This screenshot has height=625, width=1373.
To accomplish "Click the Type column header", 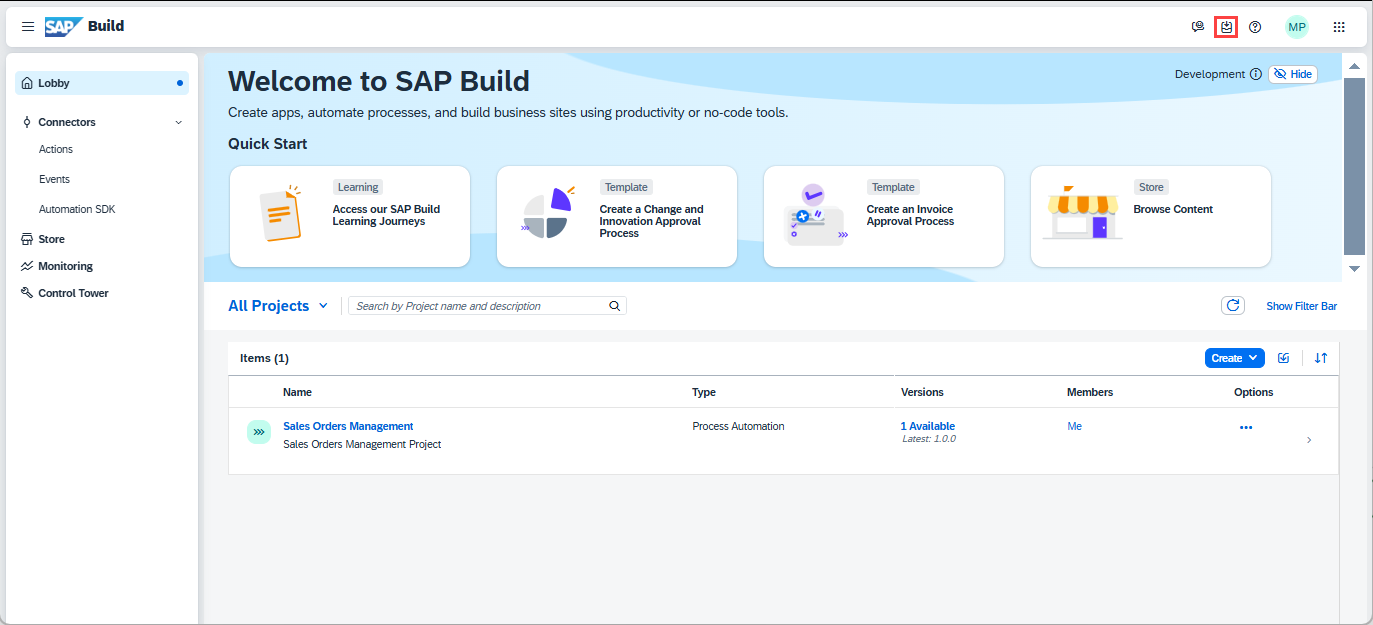I will pyautogui.click(x=704, y=392).
